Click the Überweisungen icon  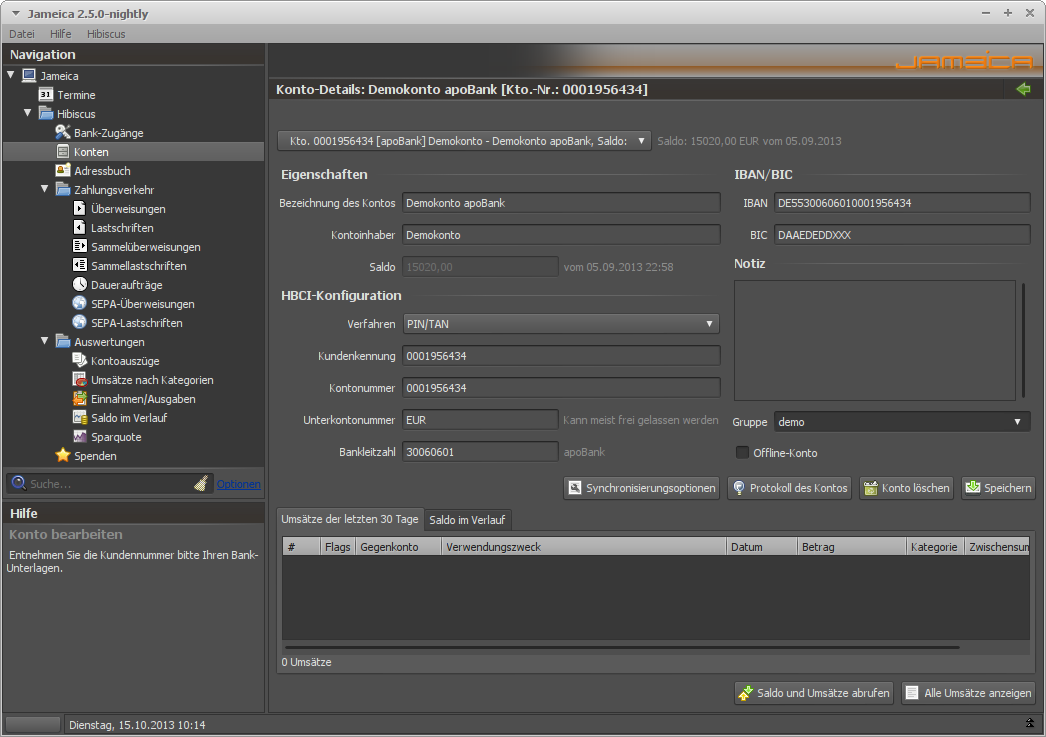(79, 208)
